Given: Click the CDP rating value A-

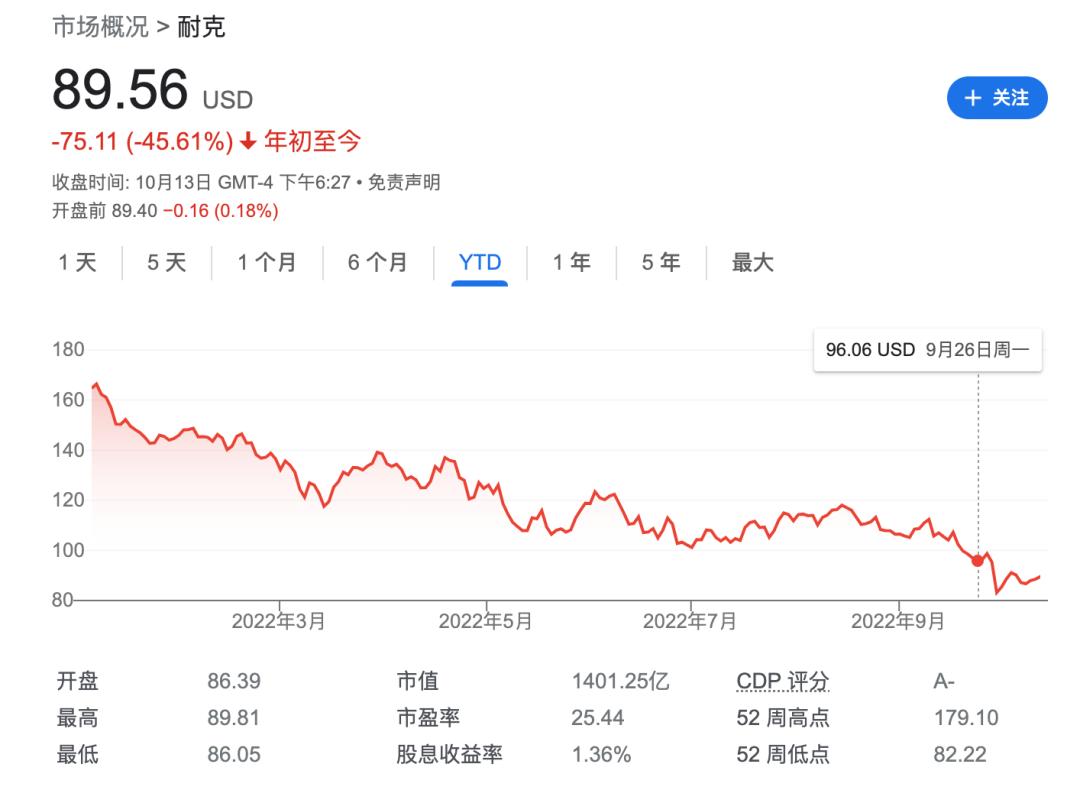Looking at the screenshot, I should (944, 681).
